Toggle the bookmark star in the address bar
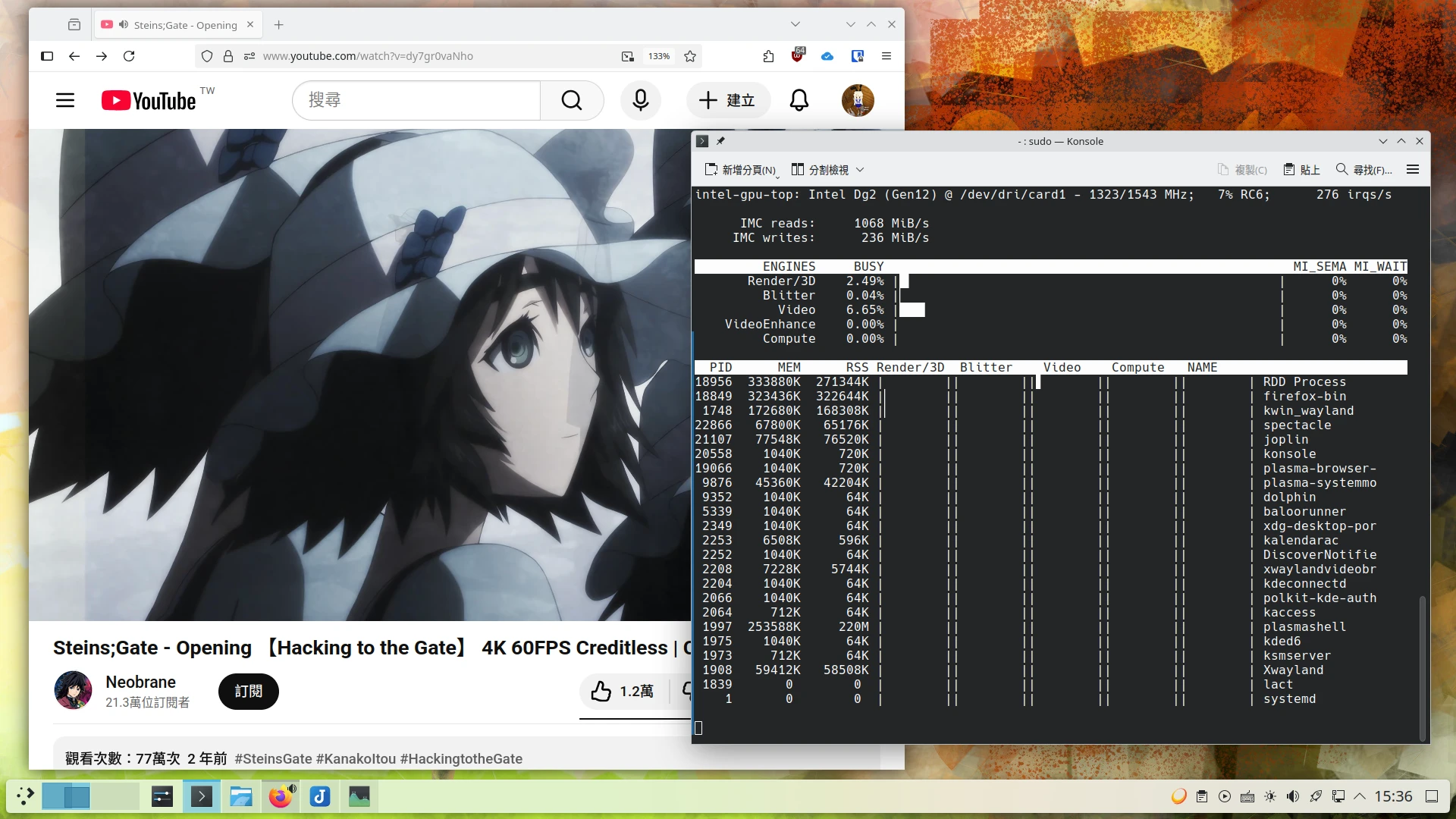 coord(689,55)
